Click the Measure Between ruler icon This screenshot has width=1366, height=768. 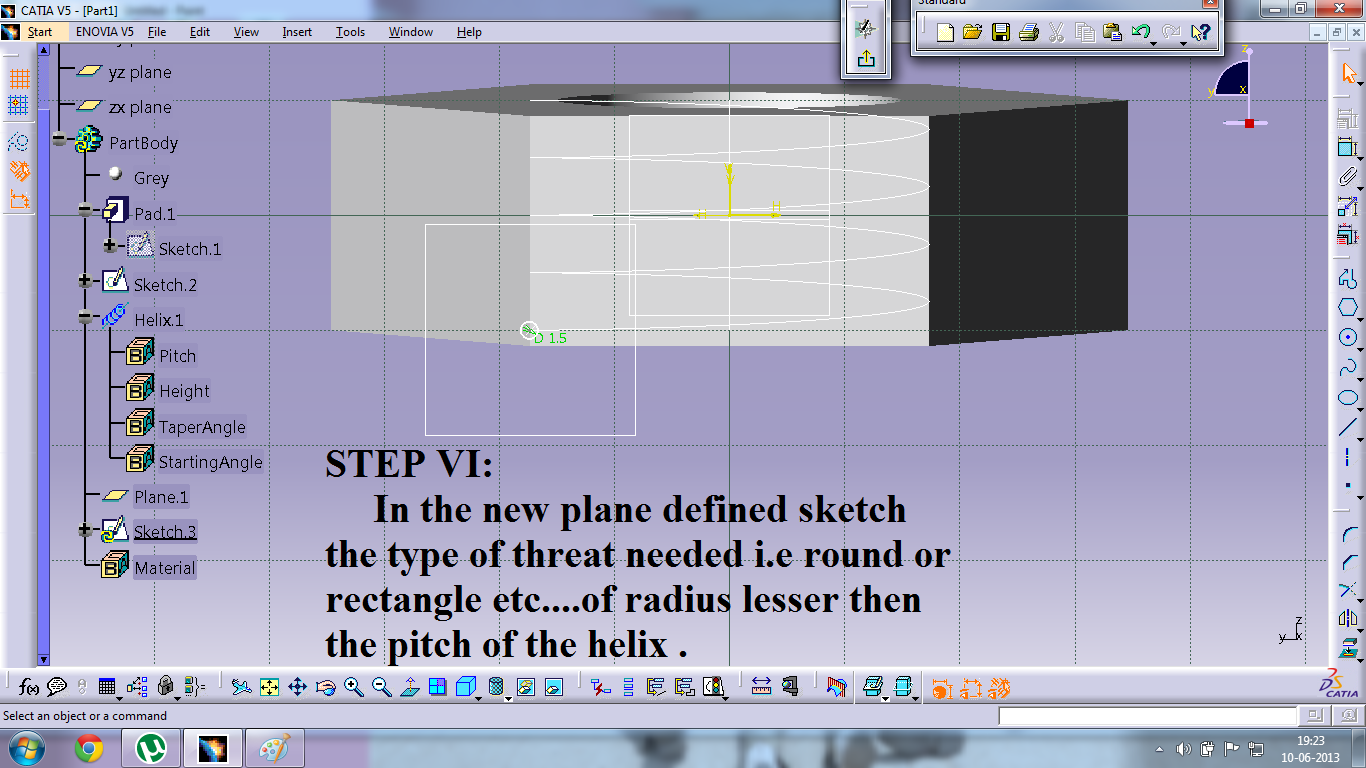[x=761, y=687]
